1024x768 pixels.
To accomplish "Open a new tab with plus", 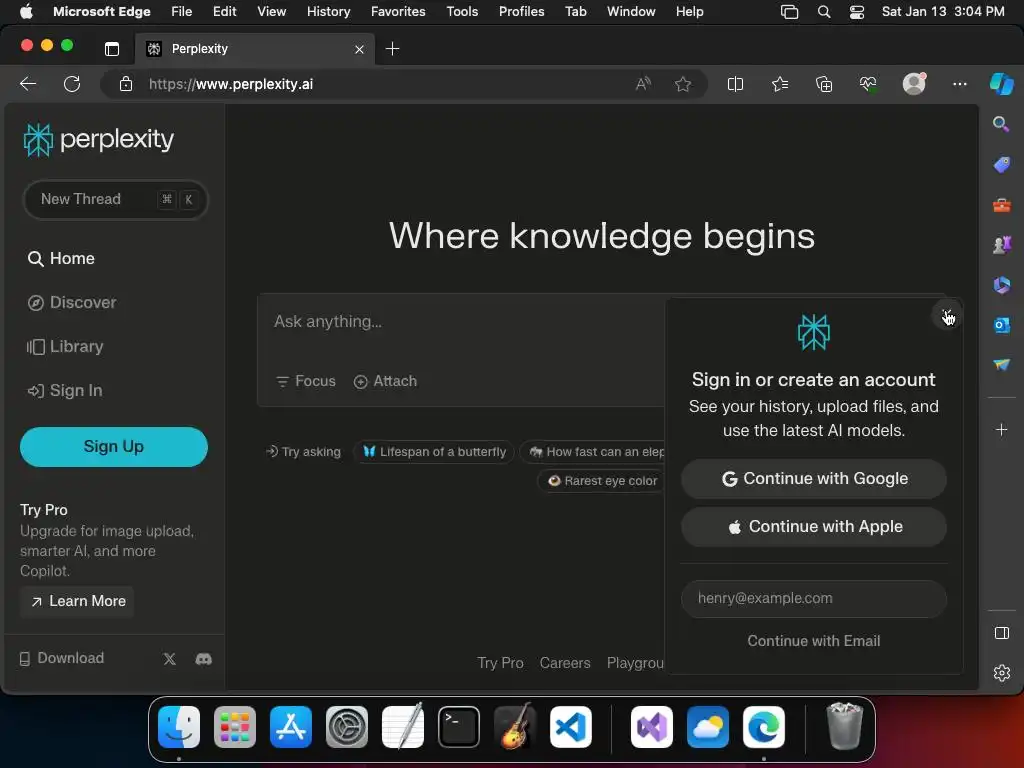I will 392,49.
